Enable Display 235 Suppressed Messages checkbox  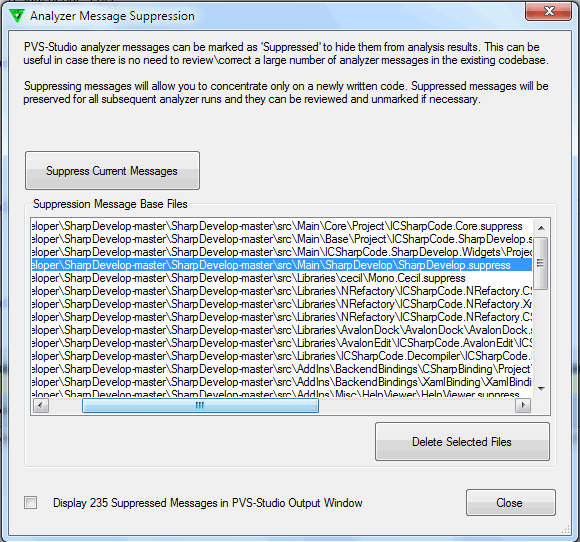coord(30,503)
